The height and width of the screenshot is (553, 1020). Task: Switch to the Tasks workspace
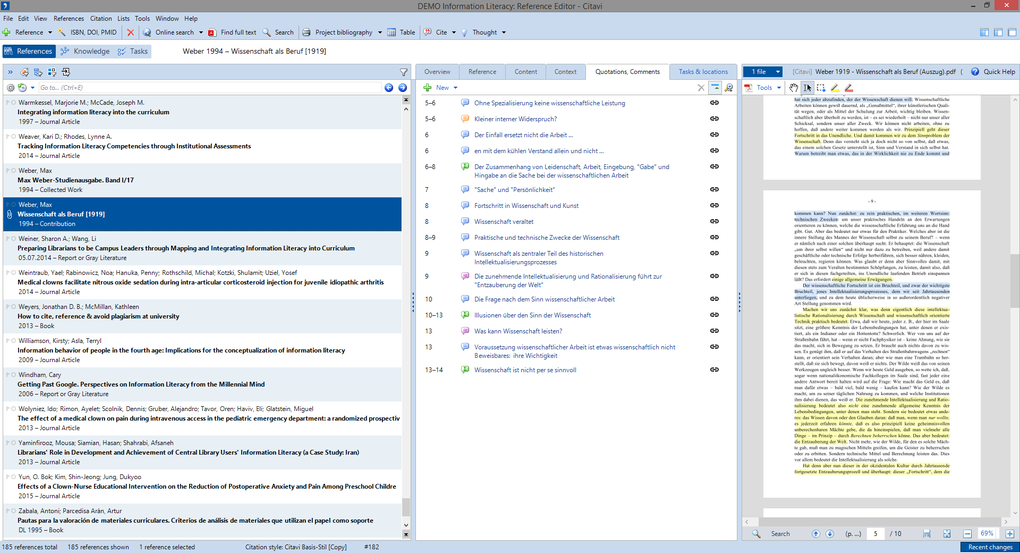tap(133, 51)
